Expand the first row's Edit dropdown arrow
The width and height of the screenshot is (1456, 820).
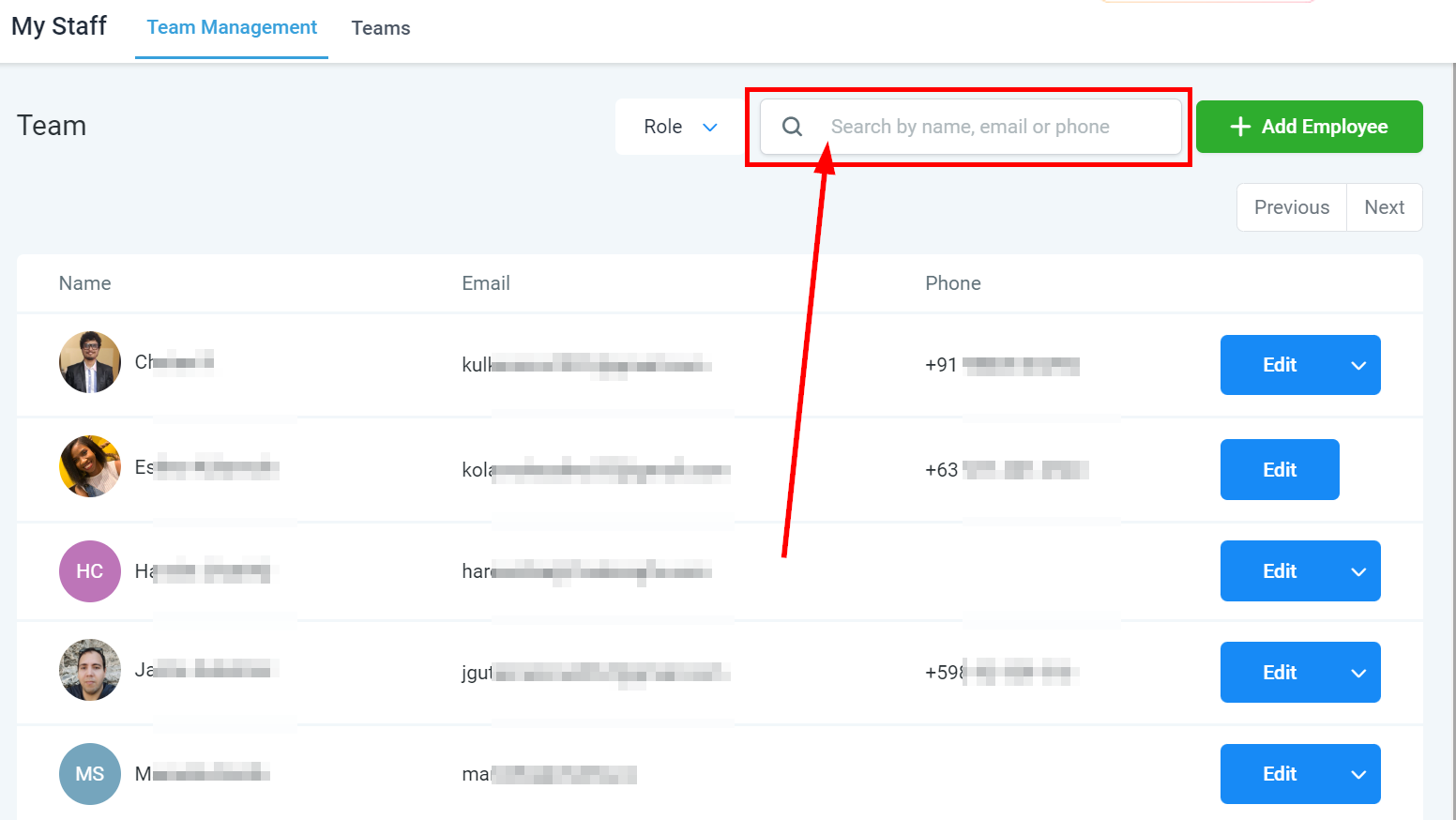[1357, 365]
